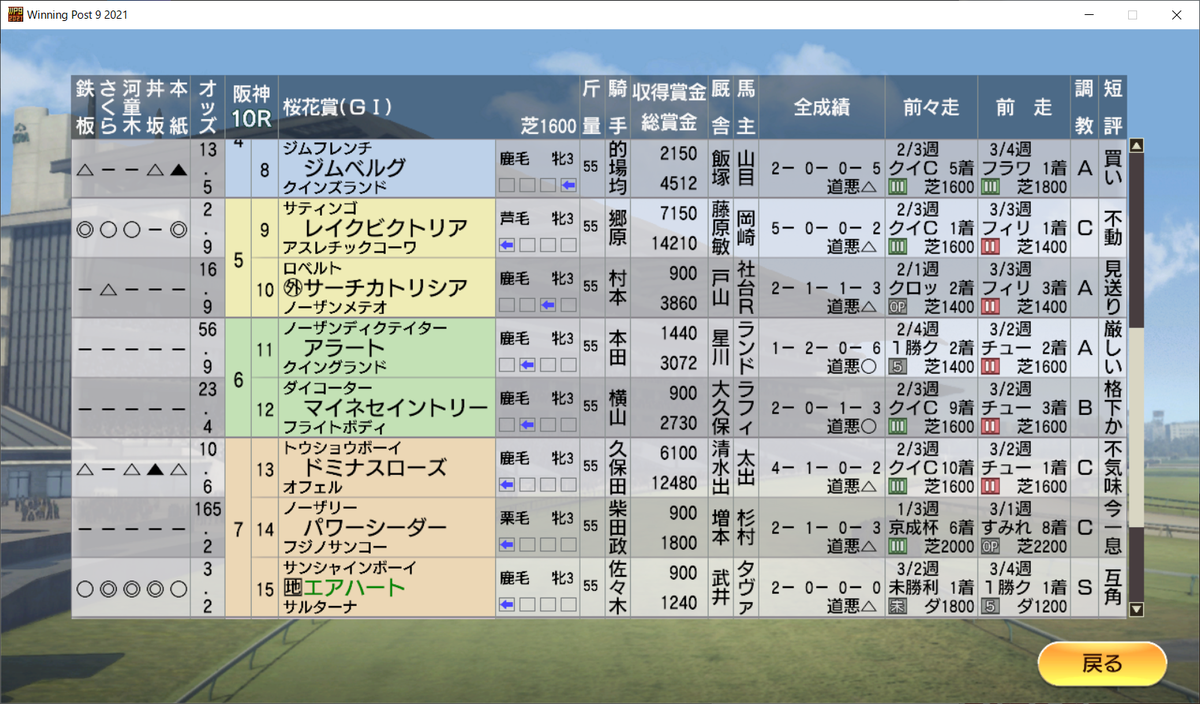This screenshot has height=704, width=1200.
Task: Click the OP badge beside すみれ 芝2200
Action: coord(990,546)
